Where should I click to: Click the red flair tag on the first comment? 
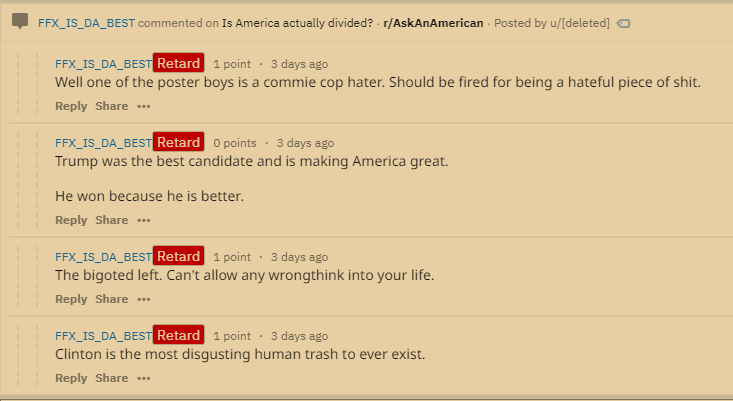click(178, 63)
